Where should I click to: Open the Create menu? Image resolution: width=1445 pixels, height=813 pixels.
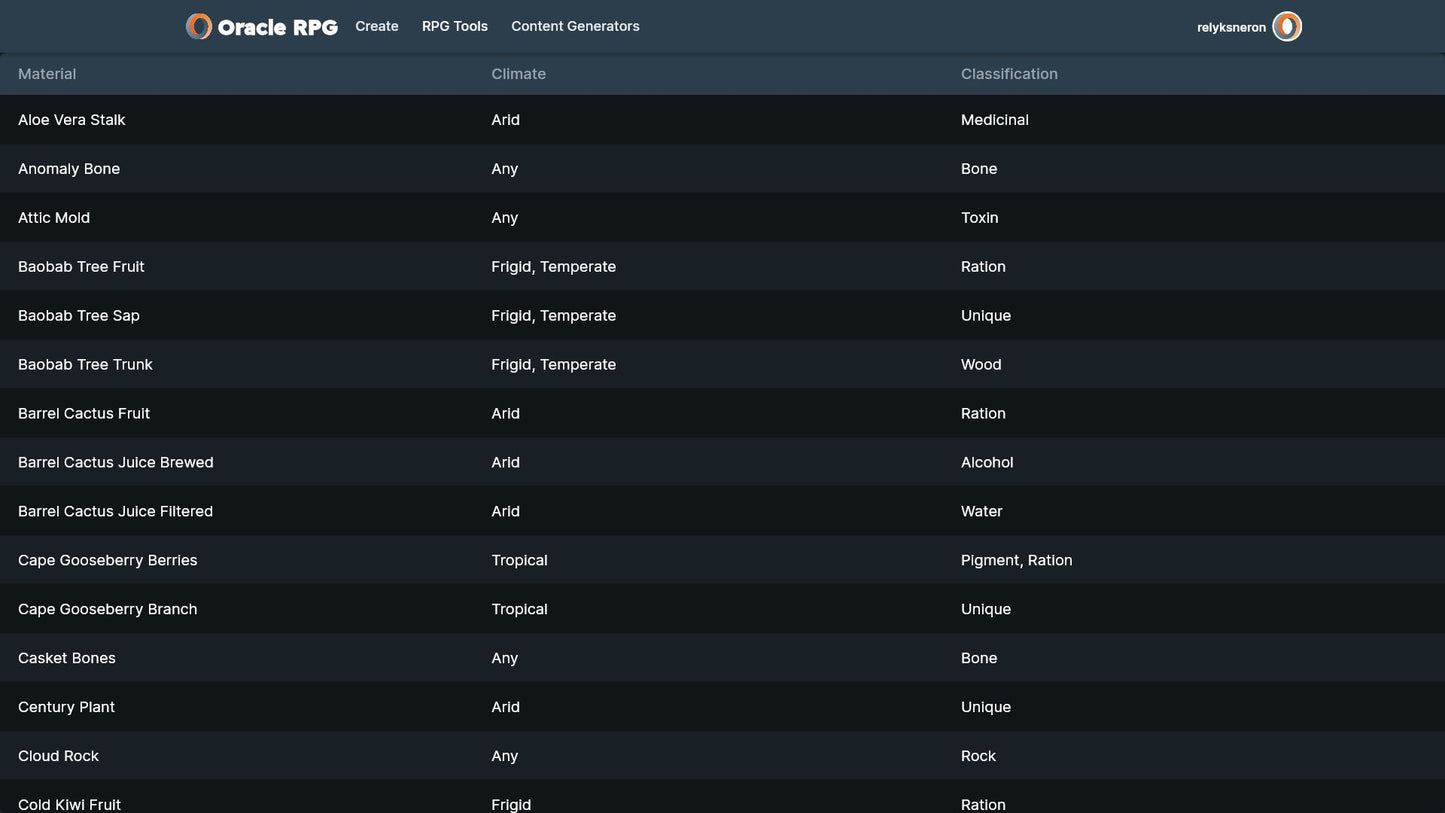(377, 27)
